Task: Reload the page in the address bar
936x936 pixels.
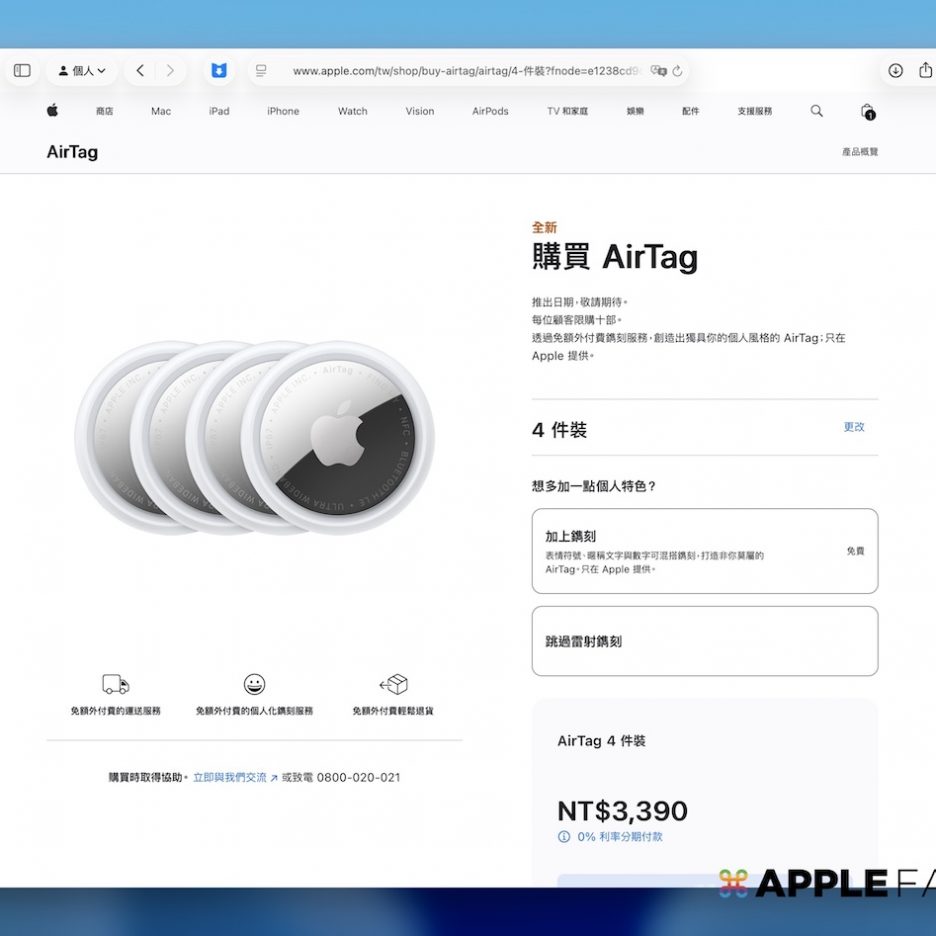Action: (677, 71)
